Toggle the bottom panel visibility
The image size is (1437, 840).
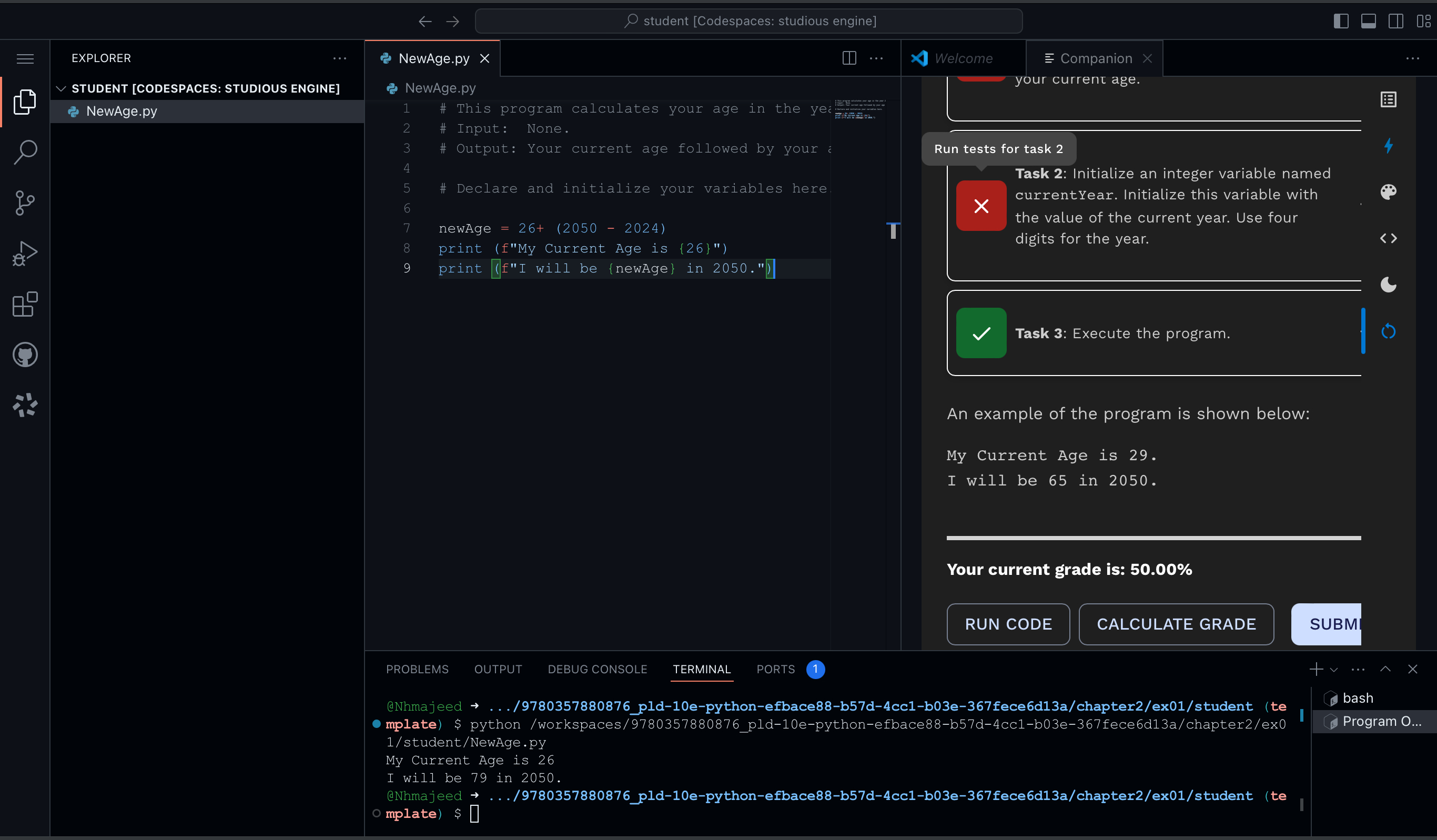[1369, 21]
